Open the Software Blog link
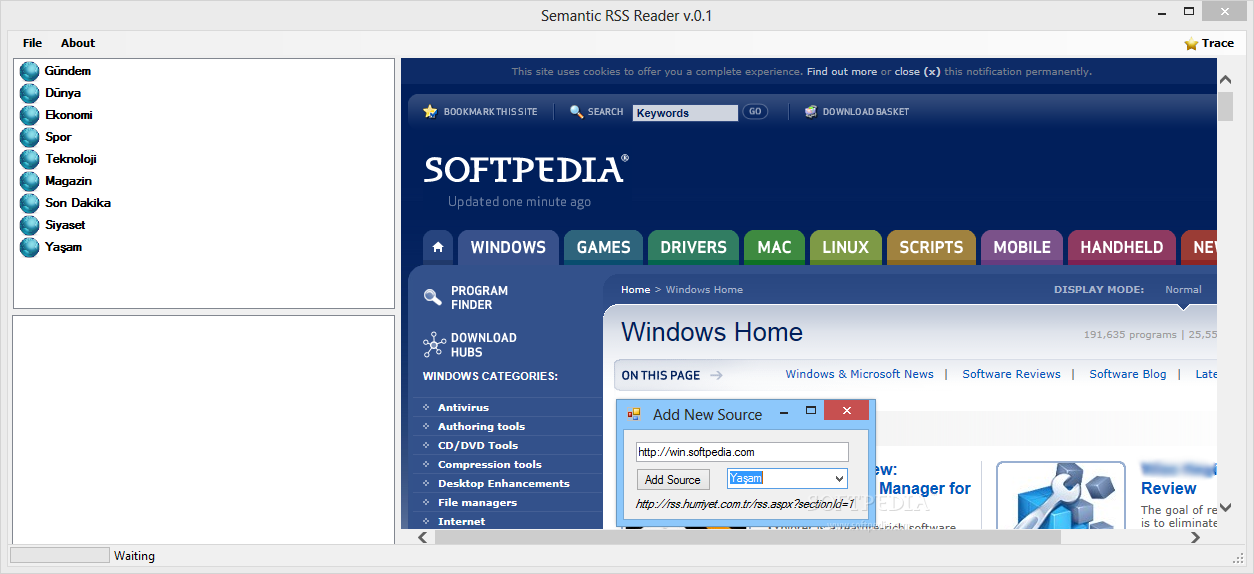This screenshot has width=1254, height=574. (1127, 374)
